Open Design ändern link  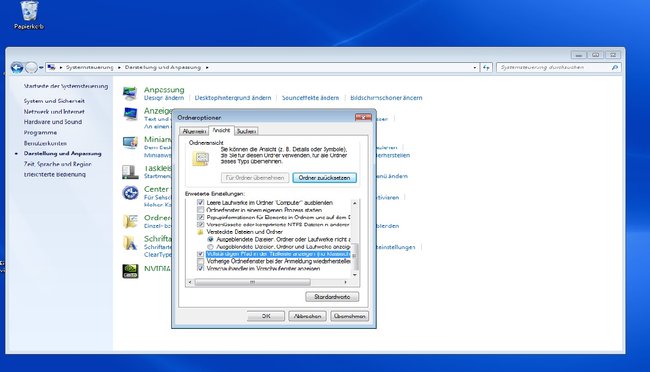pos(164,98)
